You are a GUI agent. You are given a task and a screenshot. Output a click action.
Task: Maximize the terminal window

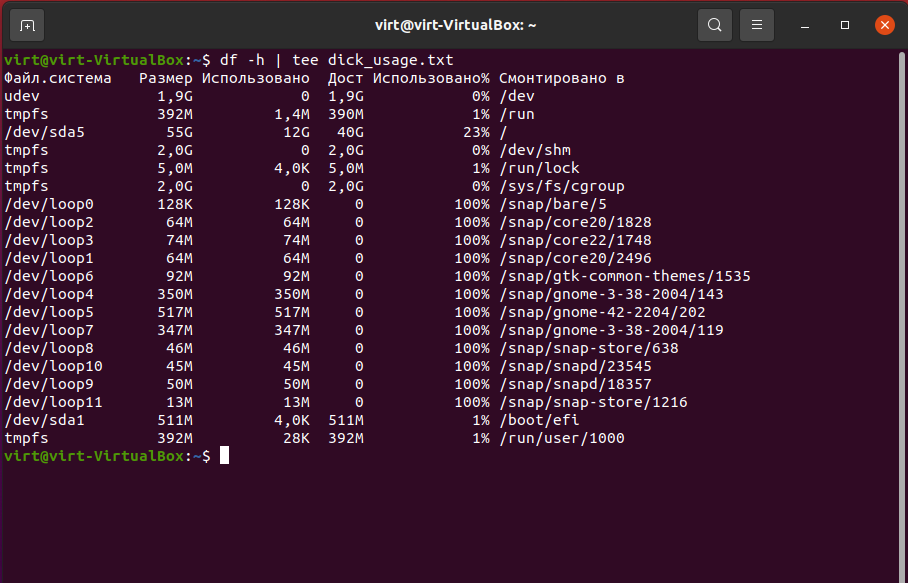click(845, 25)
